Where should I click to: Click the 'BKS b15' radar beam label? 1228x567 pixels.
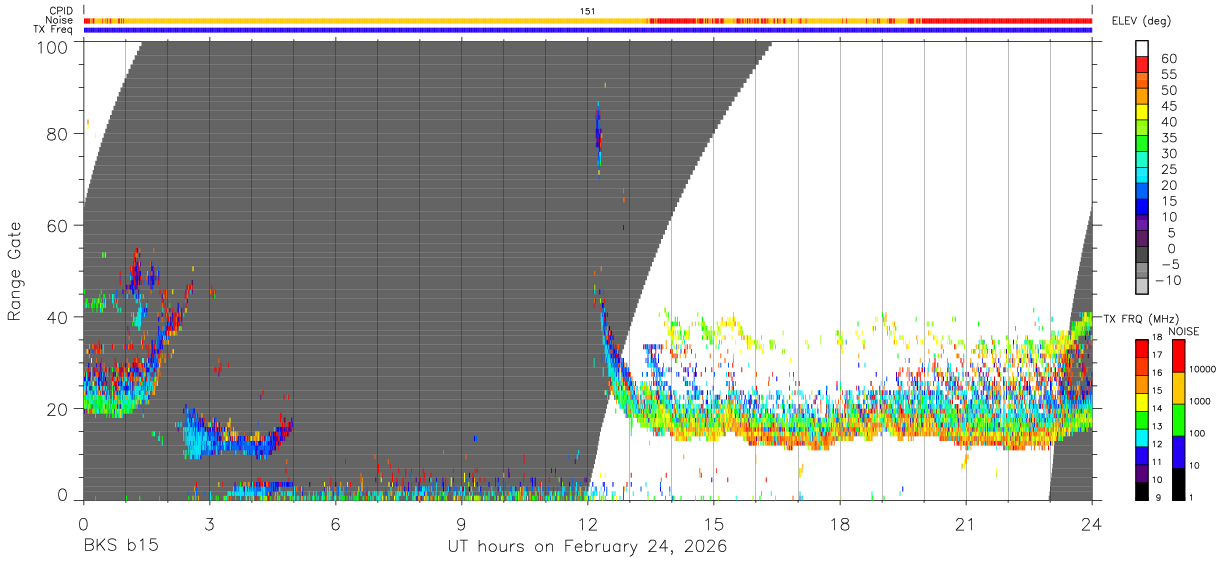coord(120,546)
